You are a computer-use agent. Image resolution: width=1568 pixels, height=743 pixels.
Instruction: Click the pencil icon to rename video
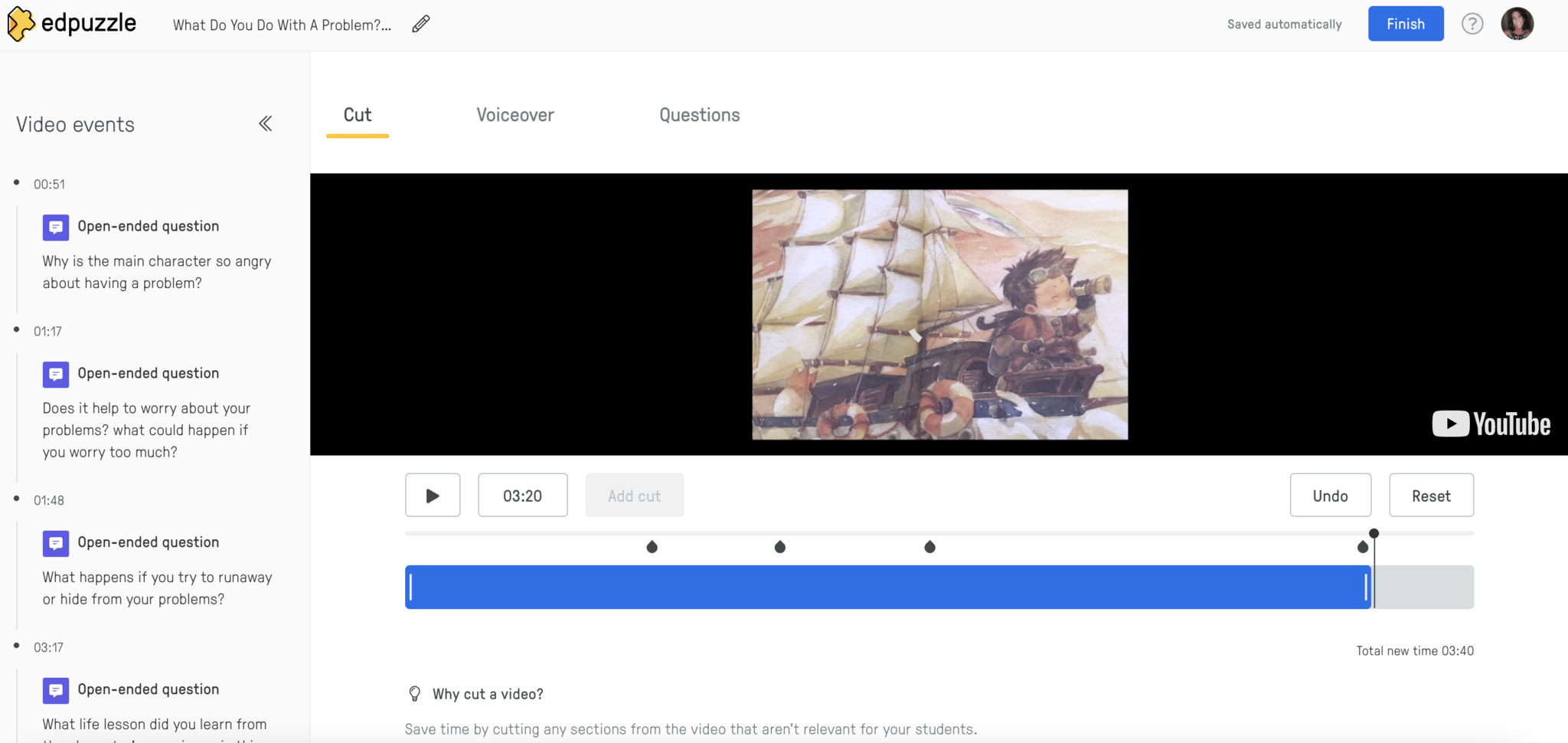tap(420, 25)
